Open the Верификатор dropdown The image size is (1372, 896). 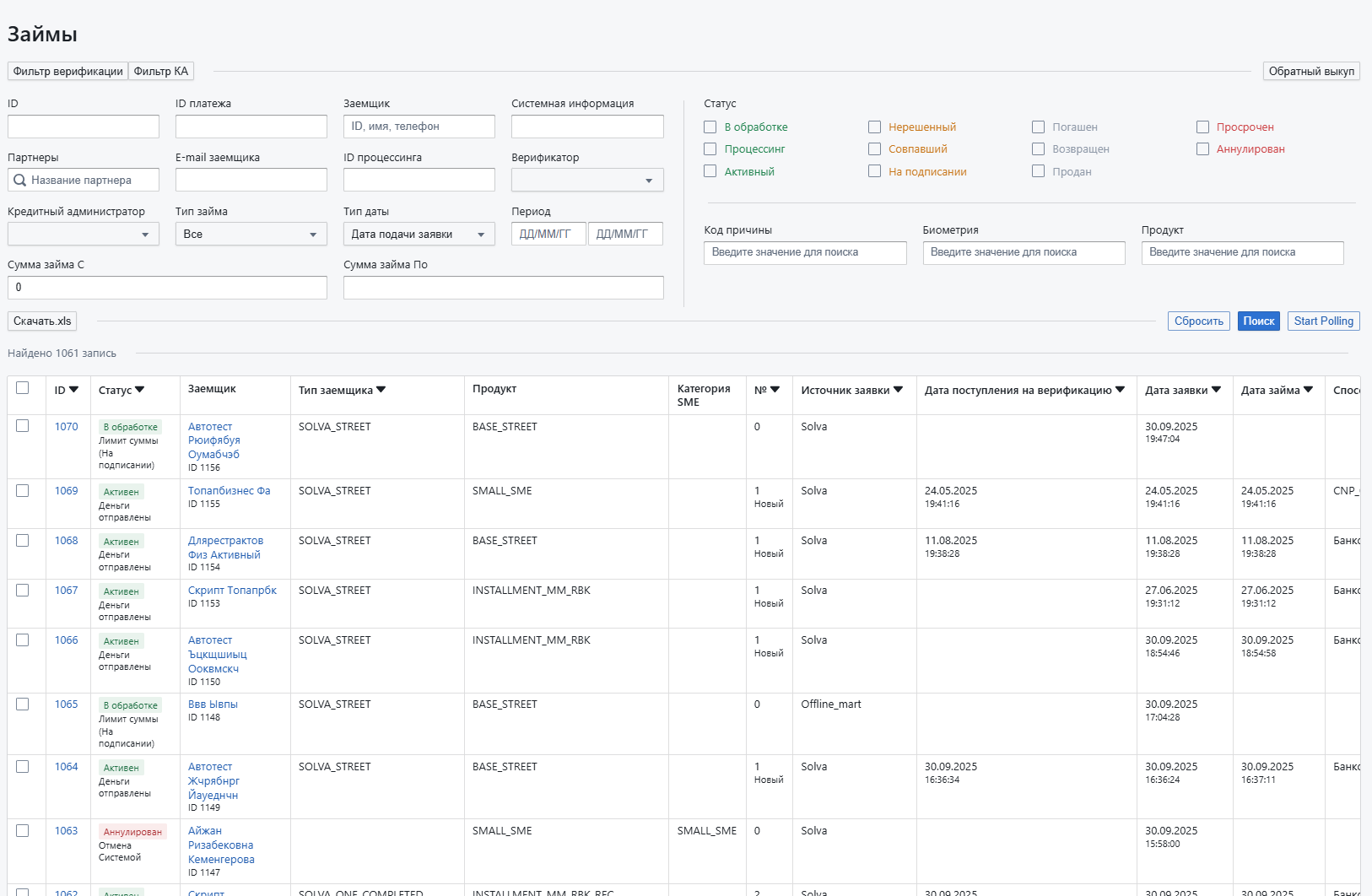tap(587, 181)
